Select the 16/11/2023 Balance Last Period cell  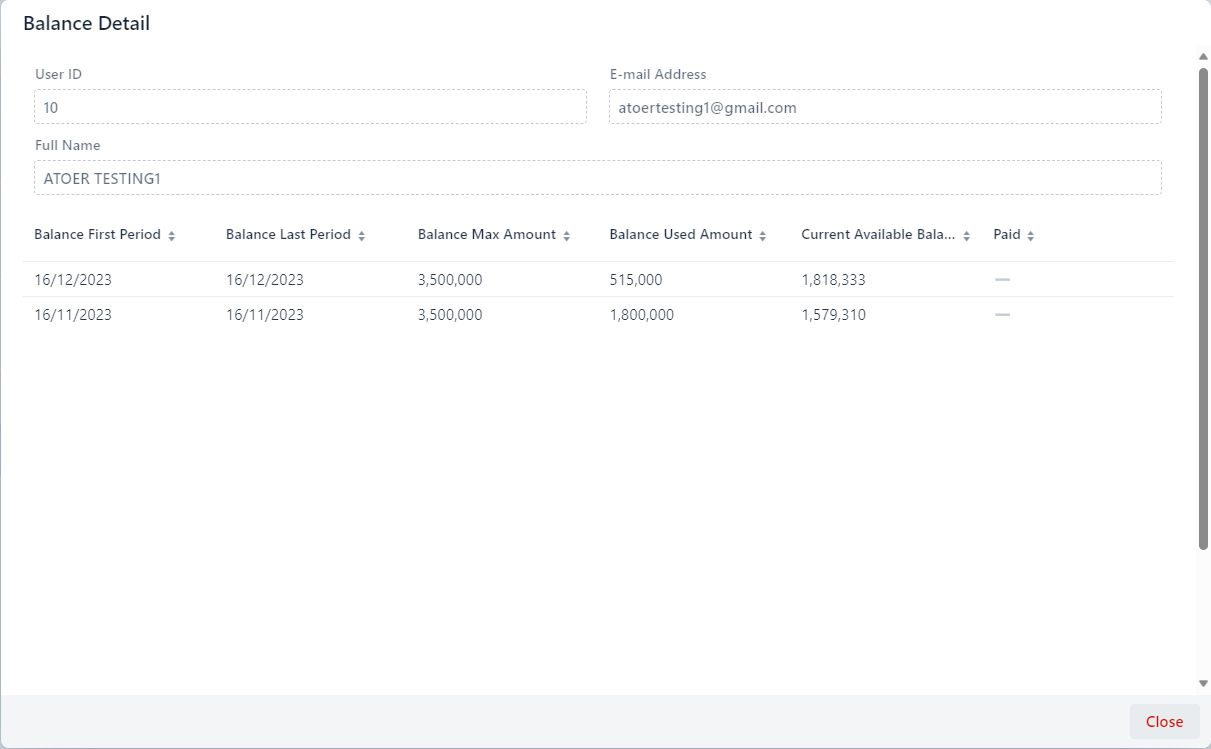point(265,315)
